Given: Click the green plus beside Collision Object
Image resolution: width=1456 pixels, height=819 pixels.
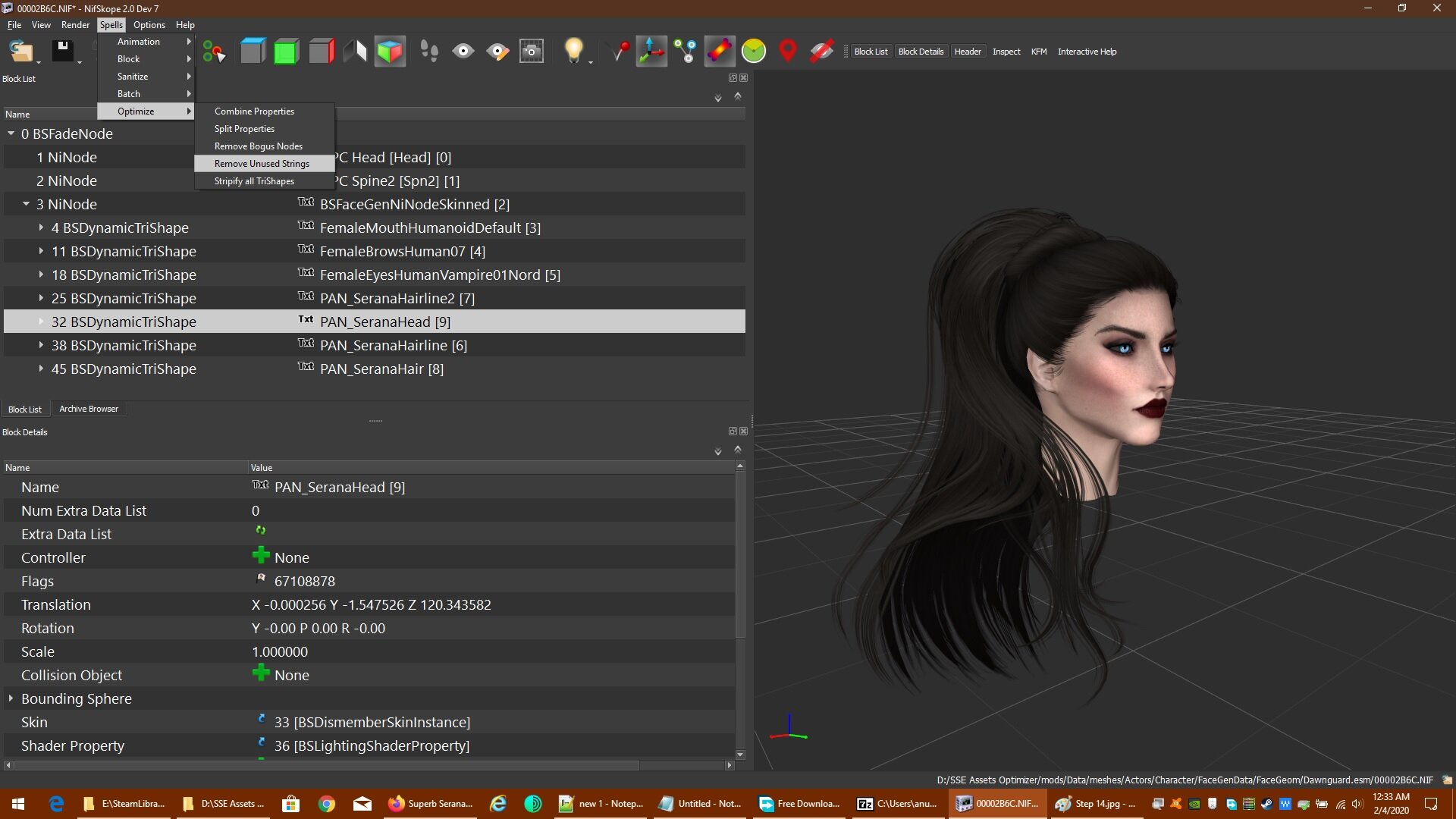Looking at the screenshot, I should [x=261, y=673].
